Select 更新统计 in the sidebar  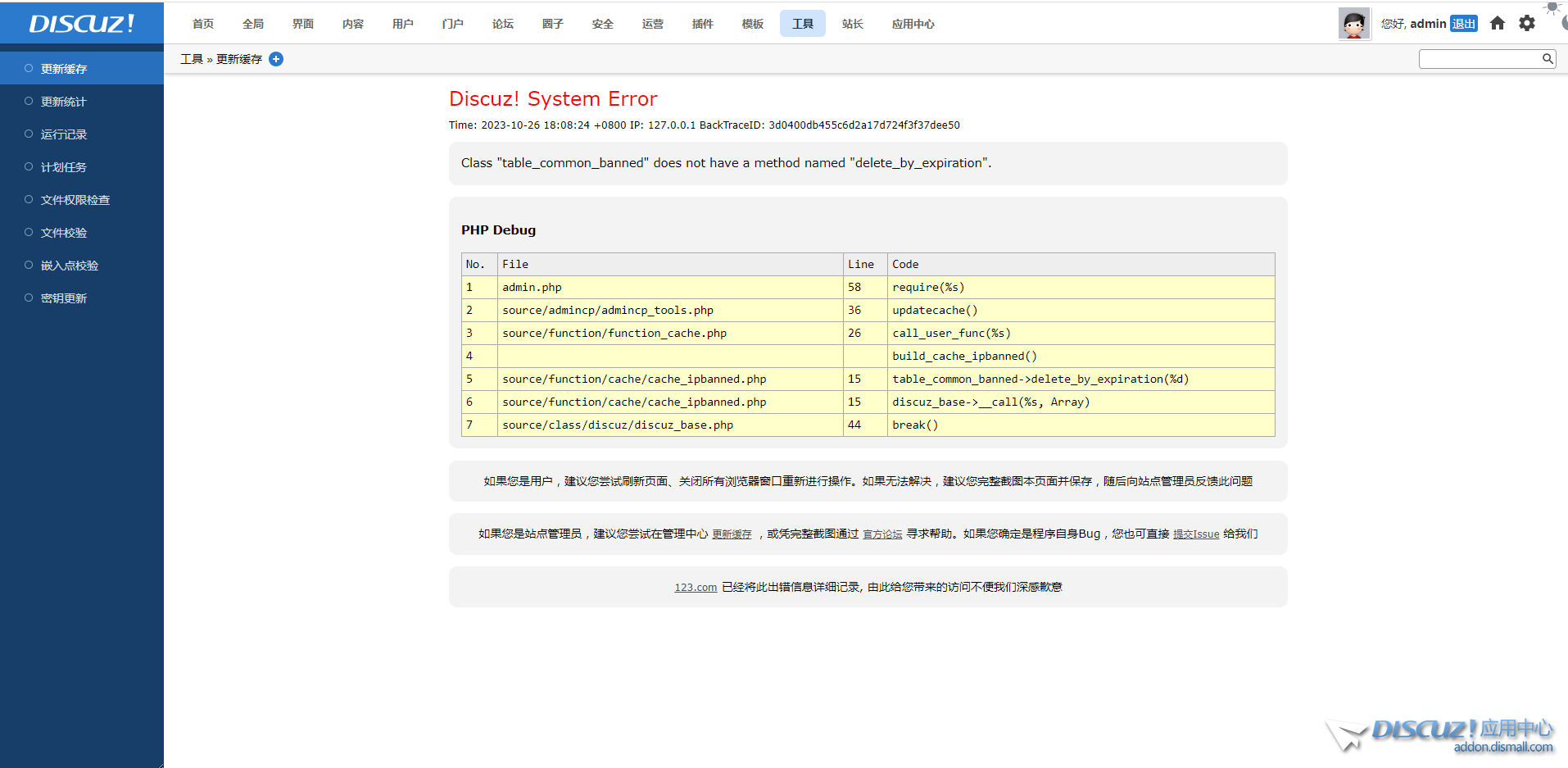(x=63, y=102)
